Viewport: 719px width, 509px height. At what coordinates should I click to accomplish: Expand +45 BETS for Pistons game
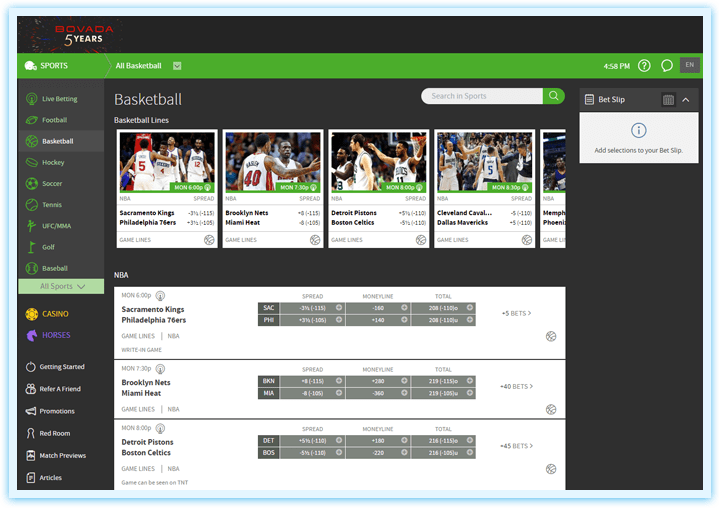click(x=516, y=446)
